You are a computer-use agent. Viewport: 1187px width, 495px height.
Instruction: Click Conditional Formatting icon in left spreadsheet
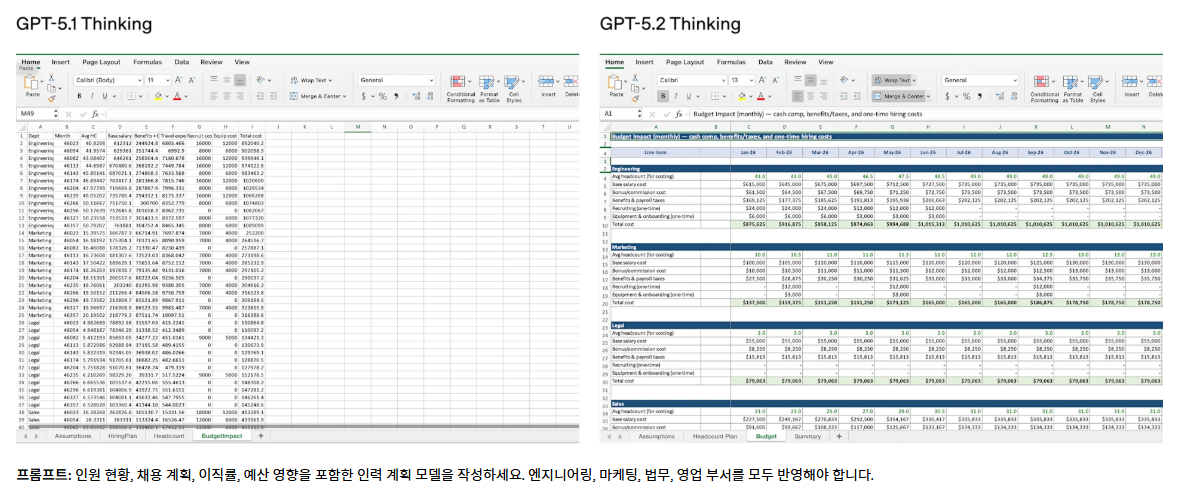pos(460,82)
